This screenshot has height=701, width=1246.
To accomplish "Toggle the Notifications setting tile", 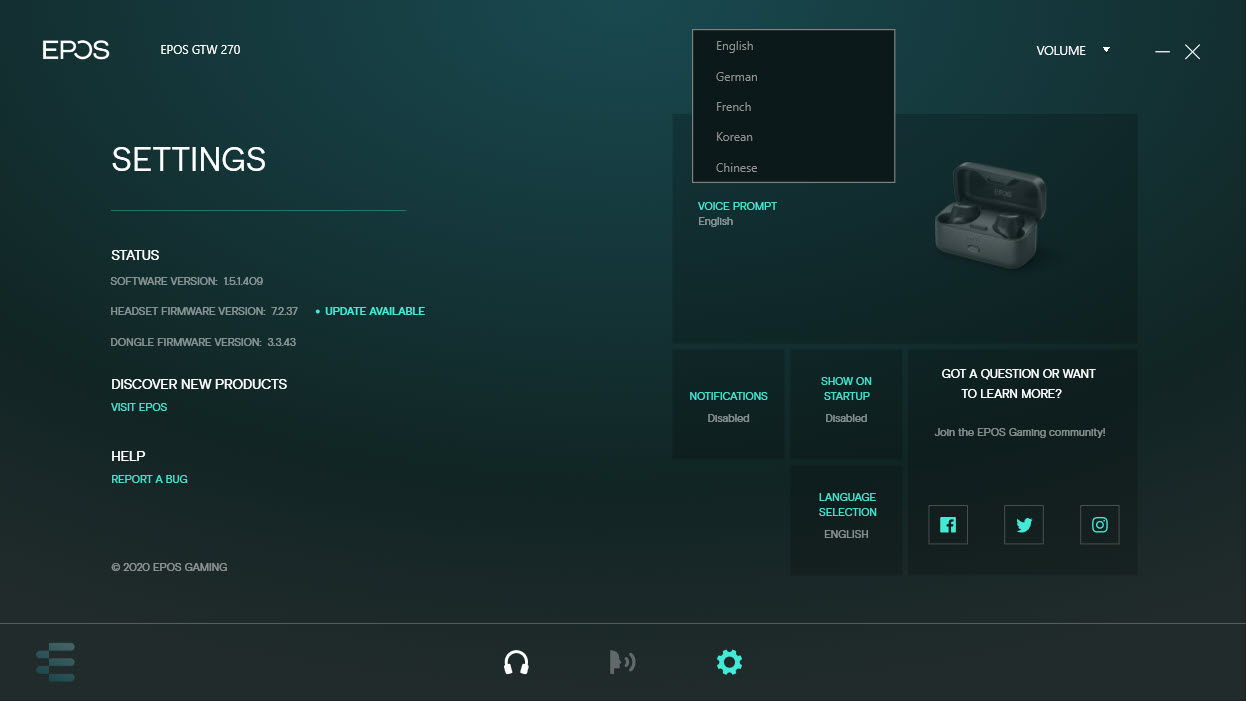I will 729,404.
